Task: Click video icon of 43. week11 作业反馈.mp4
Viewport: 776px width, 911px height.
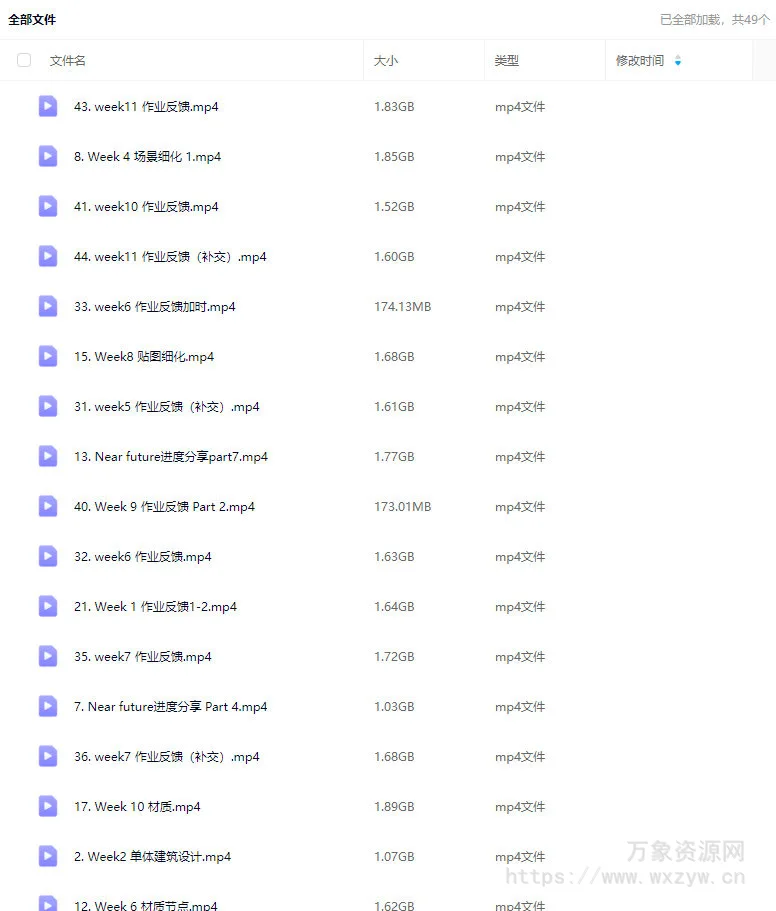Action: click(48, 106)
